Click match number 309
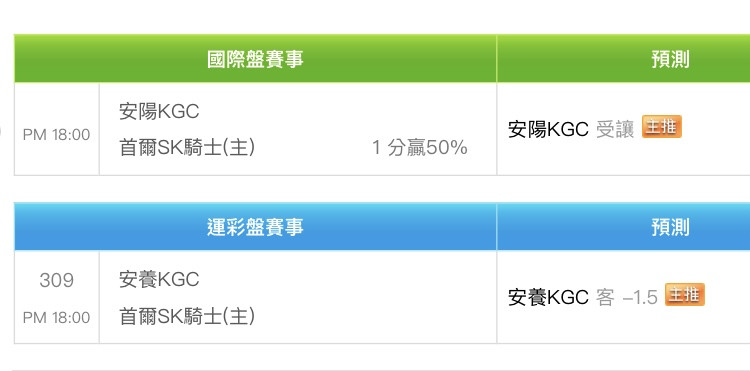This screenshot has height=371, width=750. (x=56, y=280)
